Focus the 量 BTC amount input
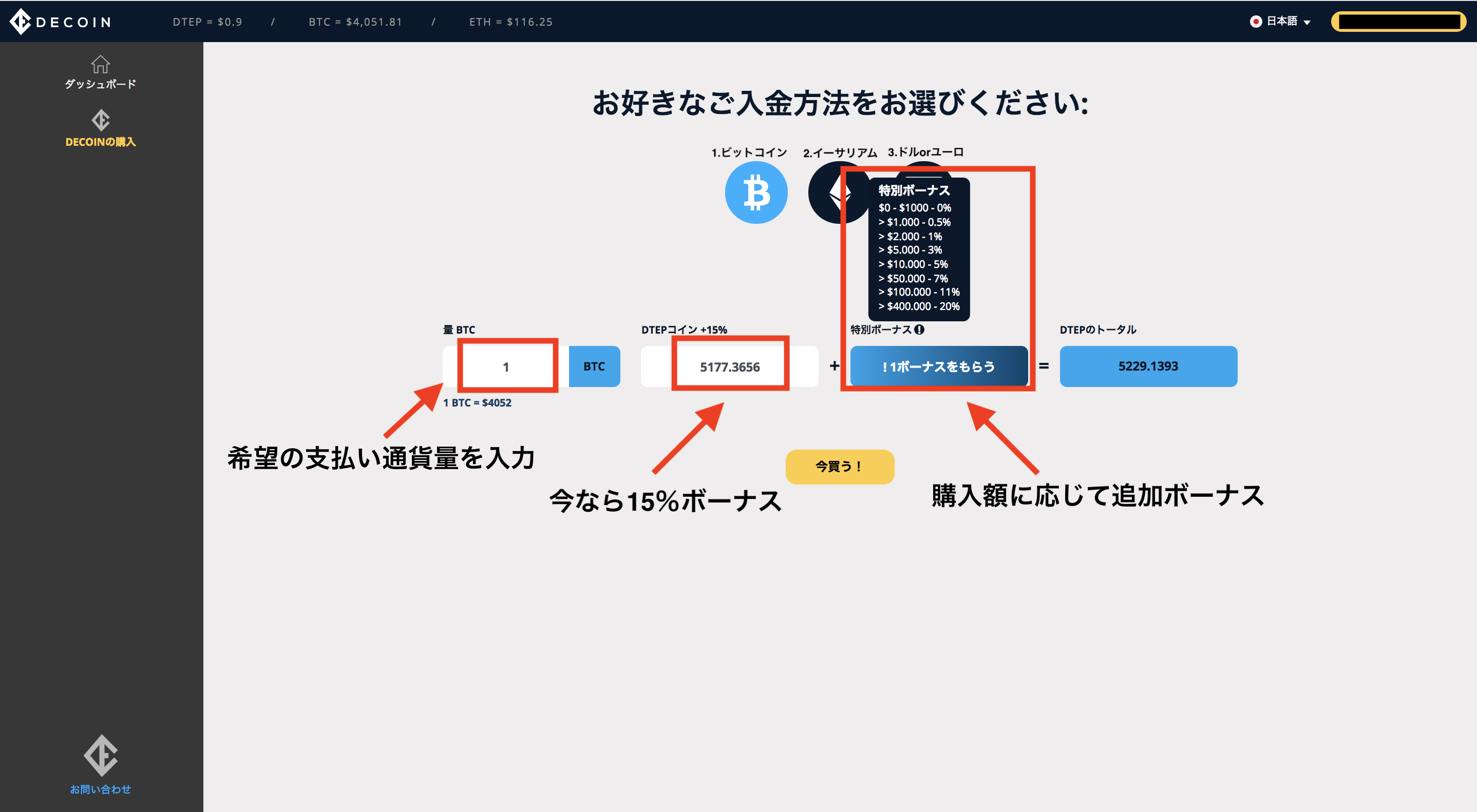The width and height of the screenshot is (1477, 812). pos(506,366)
